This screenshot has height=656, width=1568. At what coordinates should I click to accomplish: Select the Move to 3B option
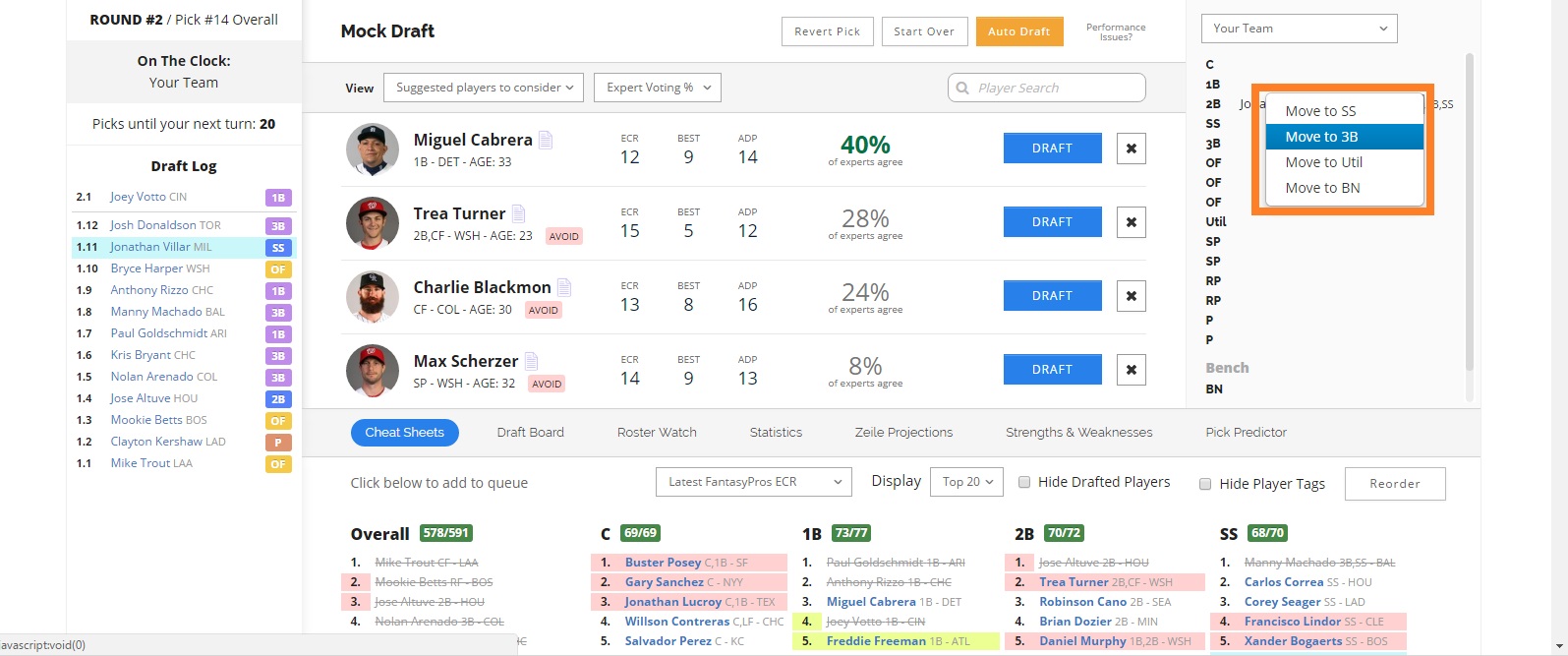[1344, 137]
